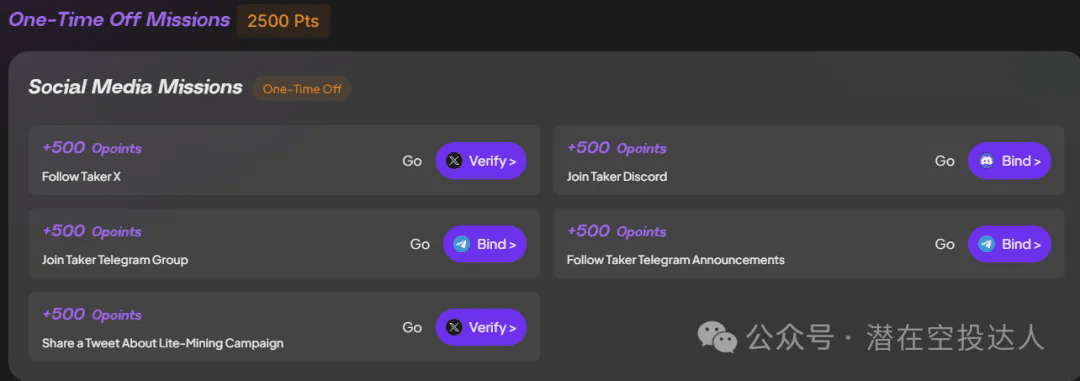This screenshot has width=1080, height=381.
Task: Go to Share a Tweet About Lite-Mining
Action: coord(412,328)
